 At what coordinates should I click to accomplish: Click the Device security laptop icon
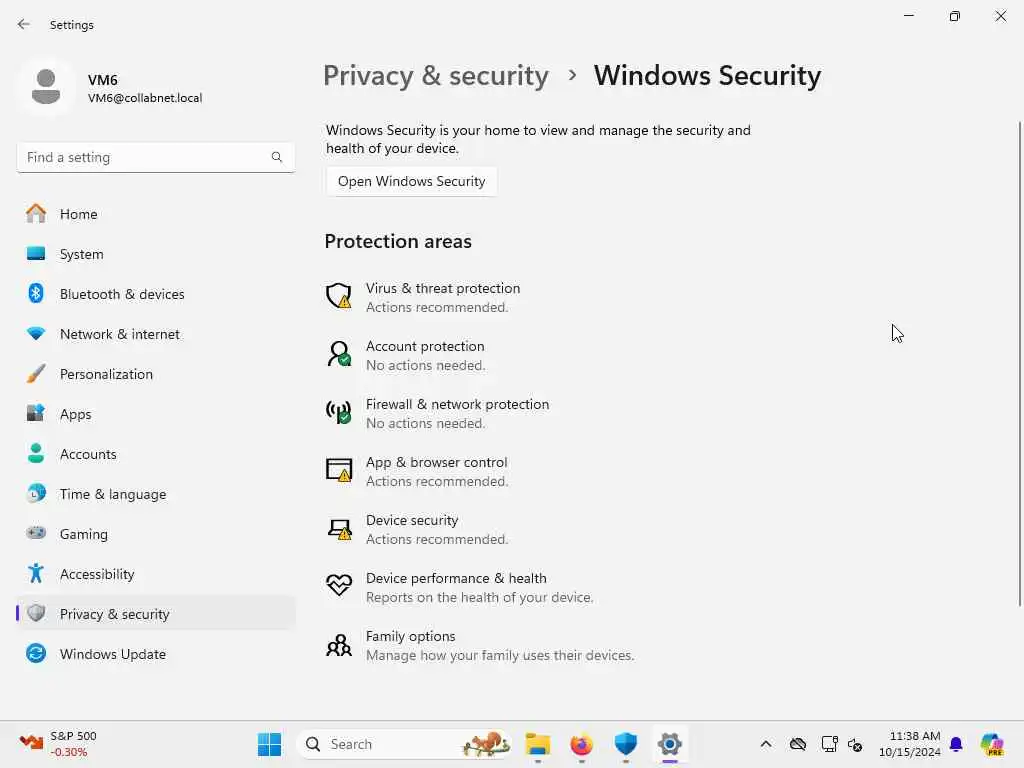(x=339, y=528)
